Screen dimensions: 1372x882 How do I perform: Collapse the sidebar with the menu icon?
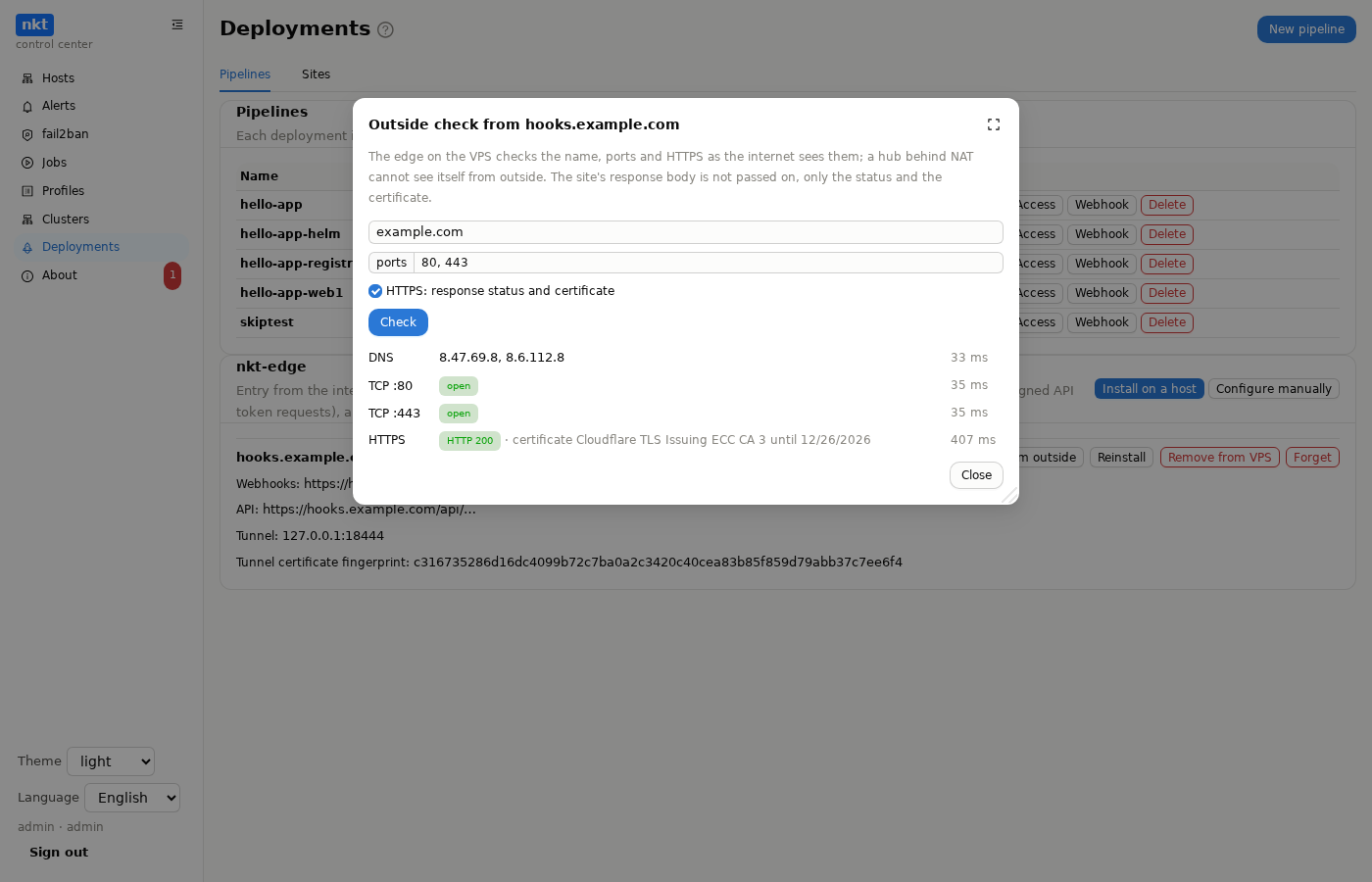click(x=177, y=24)
